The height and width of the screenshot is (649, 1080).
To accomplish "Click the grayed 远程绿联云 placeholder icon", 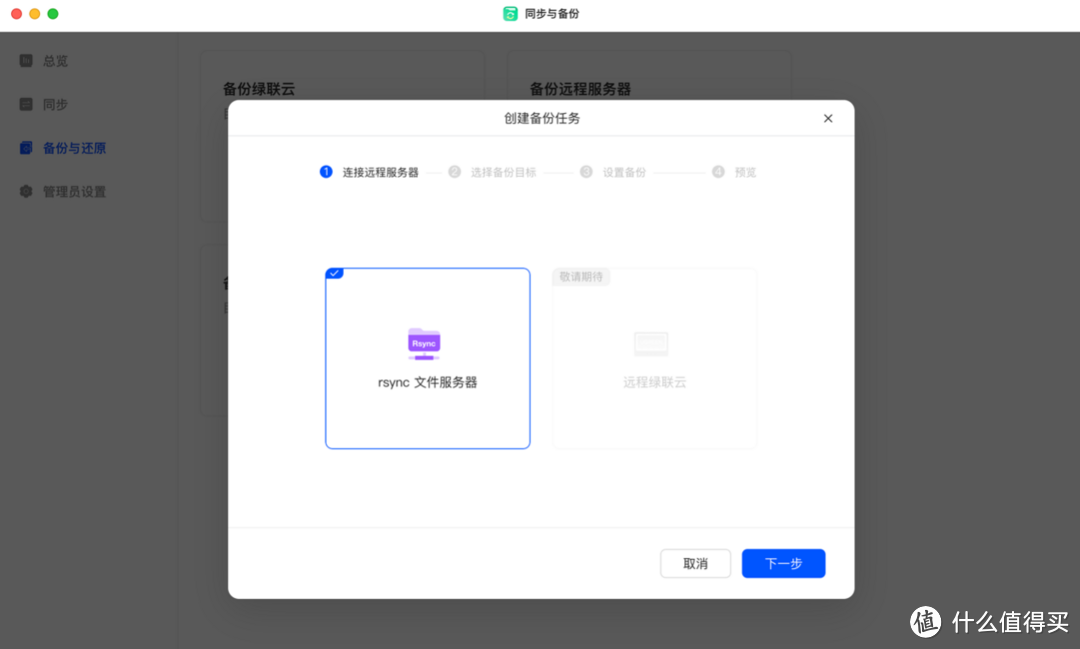I will 652,342.
